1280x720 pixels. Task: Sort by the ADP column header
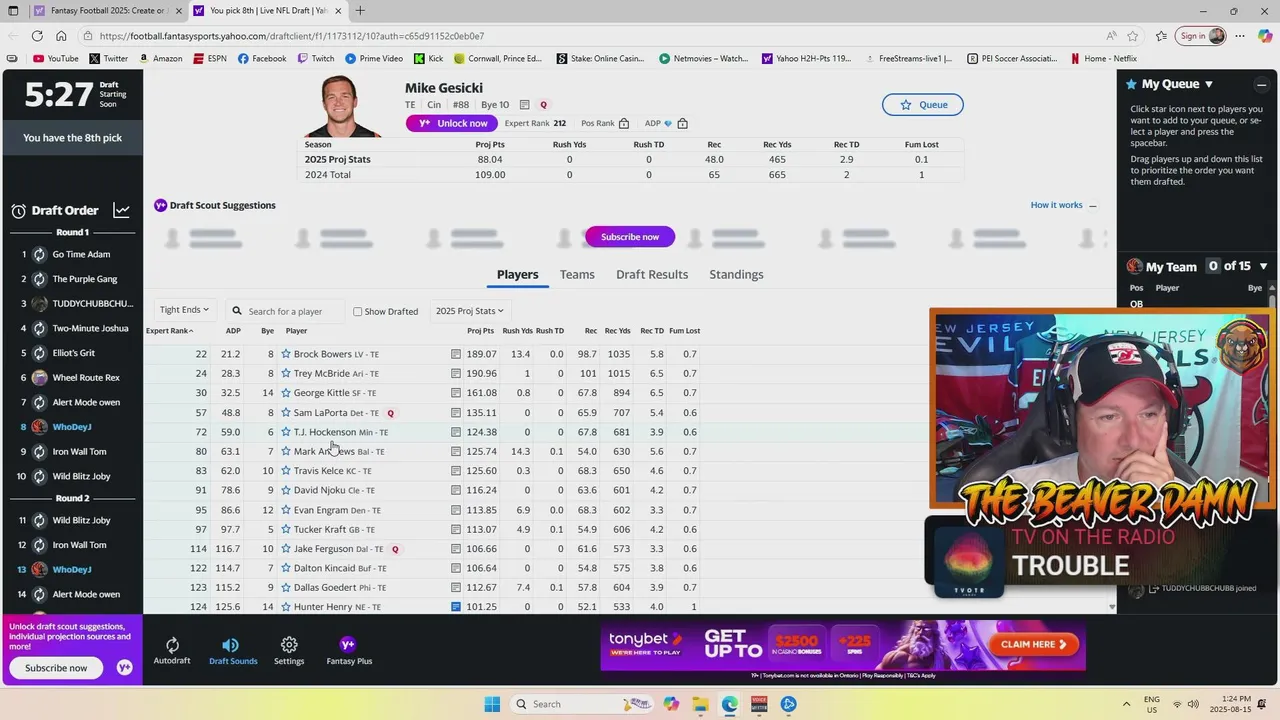[x=233, y=331]
